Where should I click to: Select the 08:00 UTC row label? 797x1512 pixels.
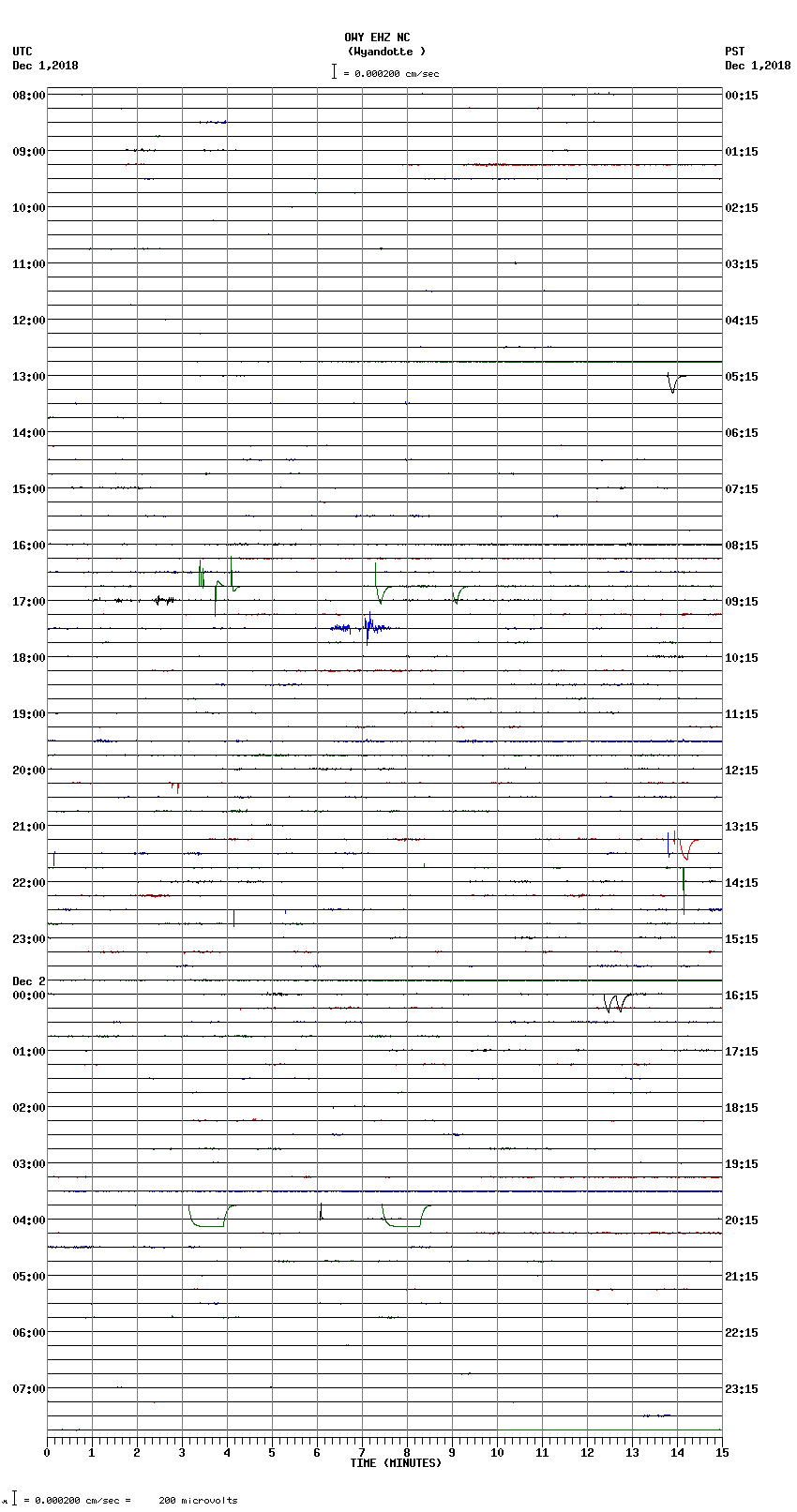[x=29, y=96]
